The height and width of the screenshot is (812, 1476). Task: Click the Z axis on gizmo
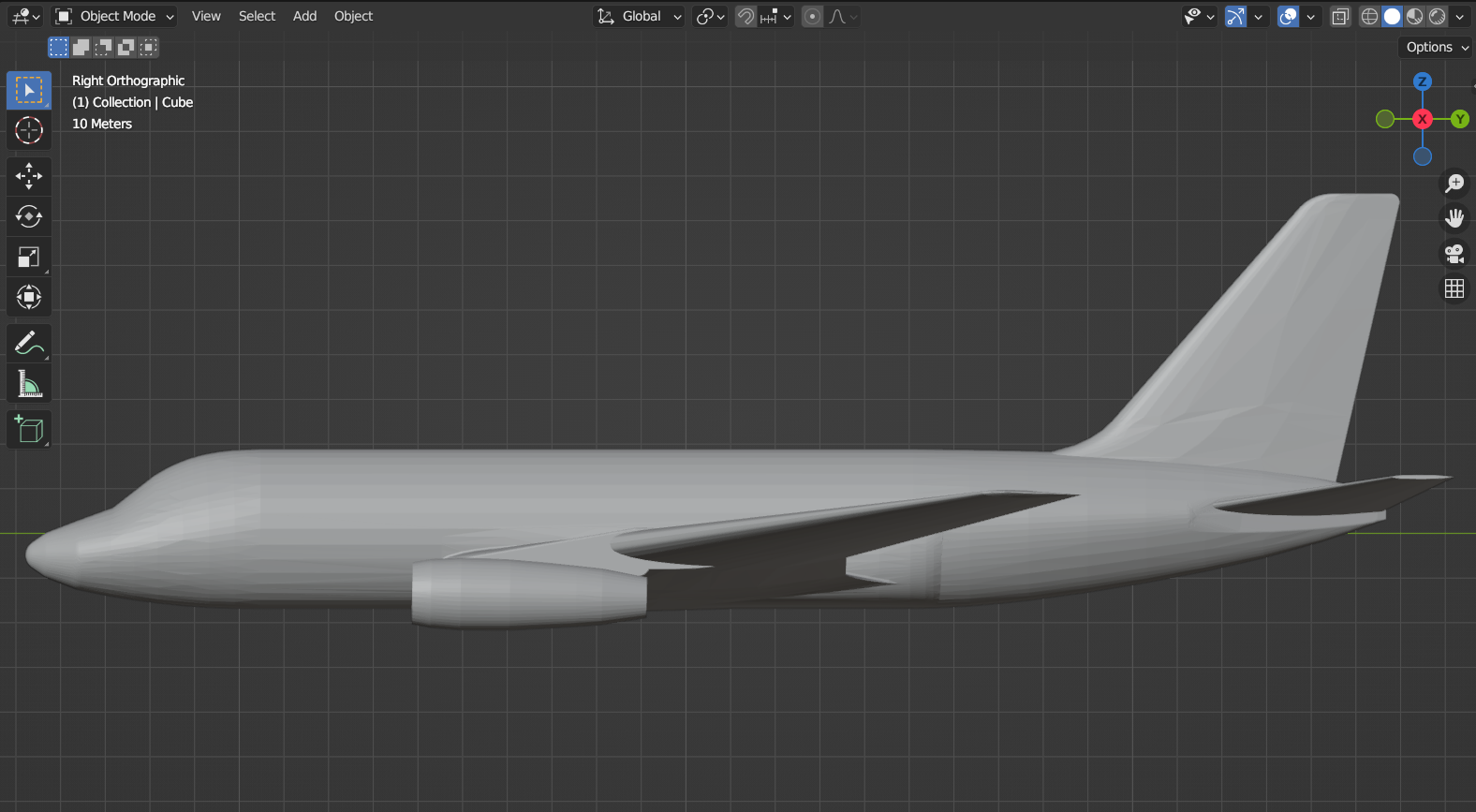pos(1422,81)
